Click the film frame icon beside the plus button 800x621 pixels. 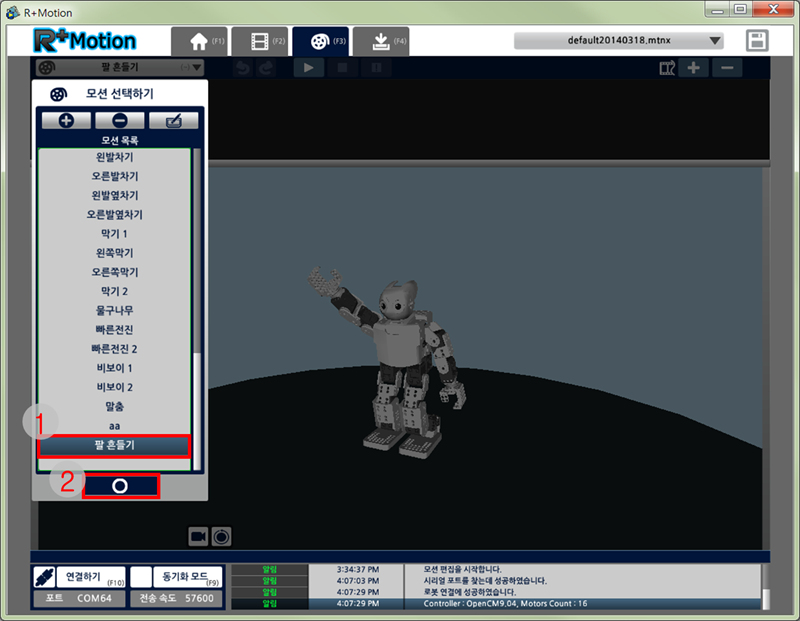[x=667, y=68]
